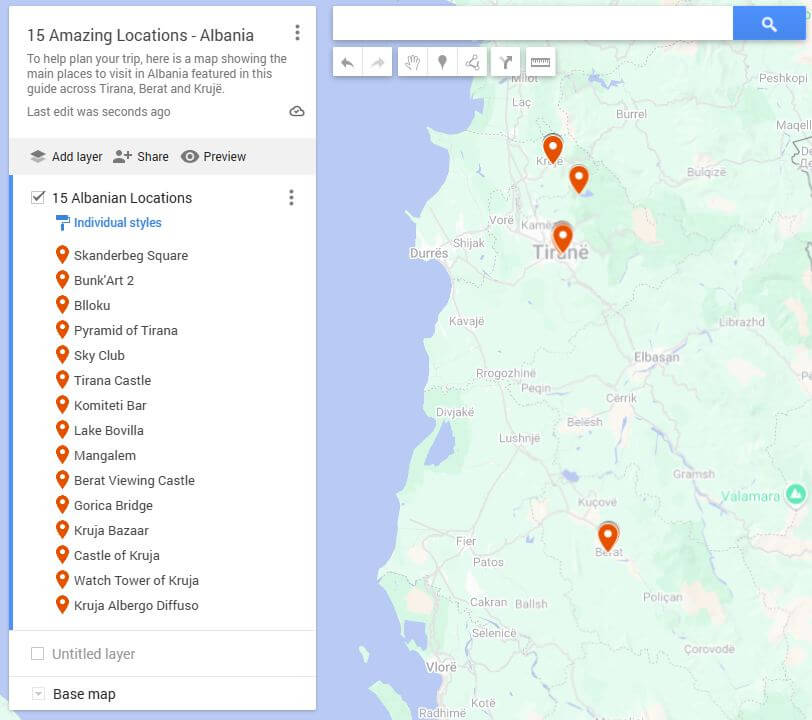Select the add marker tool

442,62
